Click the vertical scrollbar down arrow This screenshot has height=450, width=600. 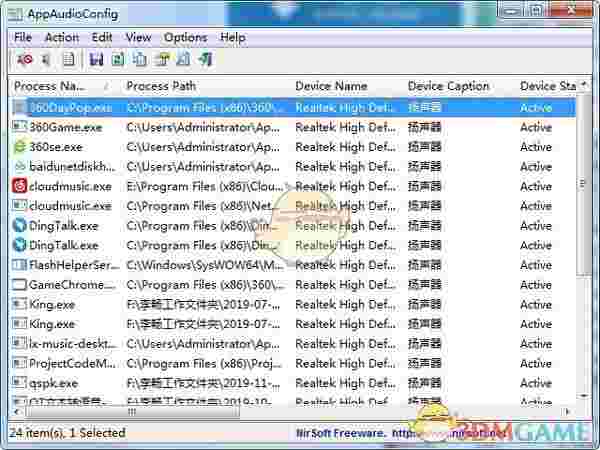tap(584, 396)
